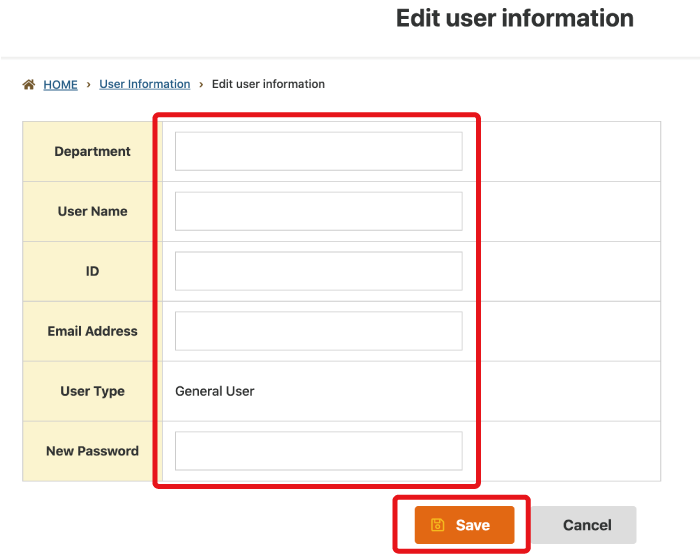Click the General User type value
The height and width of the screenshot is (560, 700).
click(215, 391)
